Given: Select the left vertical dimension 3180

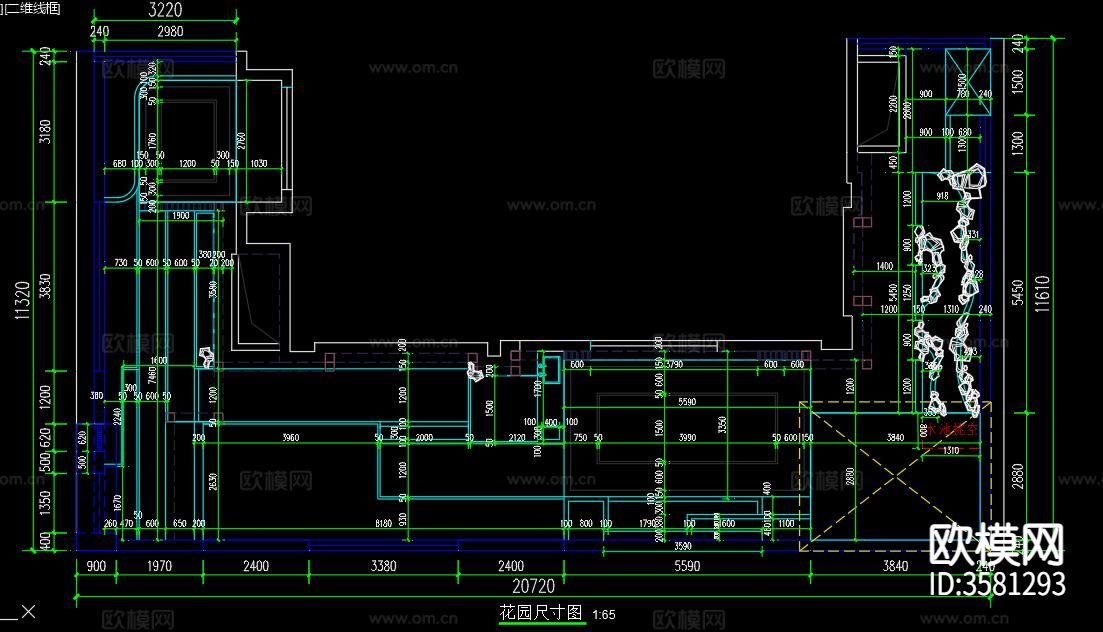Looking at the screenshot, I should pyautogui.click(x=45, y=132).
